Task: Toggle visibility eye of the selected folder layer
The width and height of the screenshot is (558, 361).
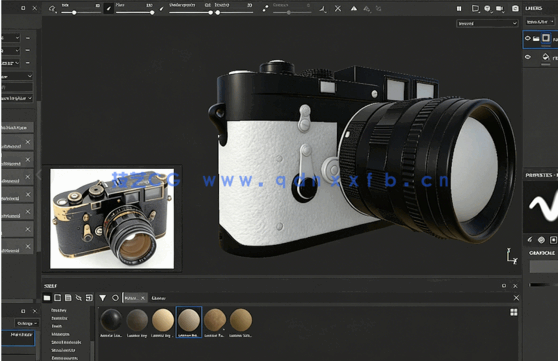Action: pos(528,38)
